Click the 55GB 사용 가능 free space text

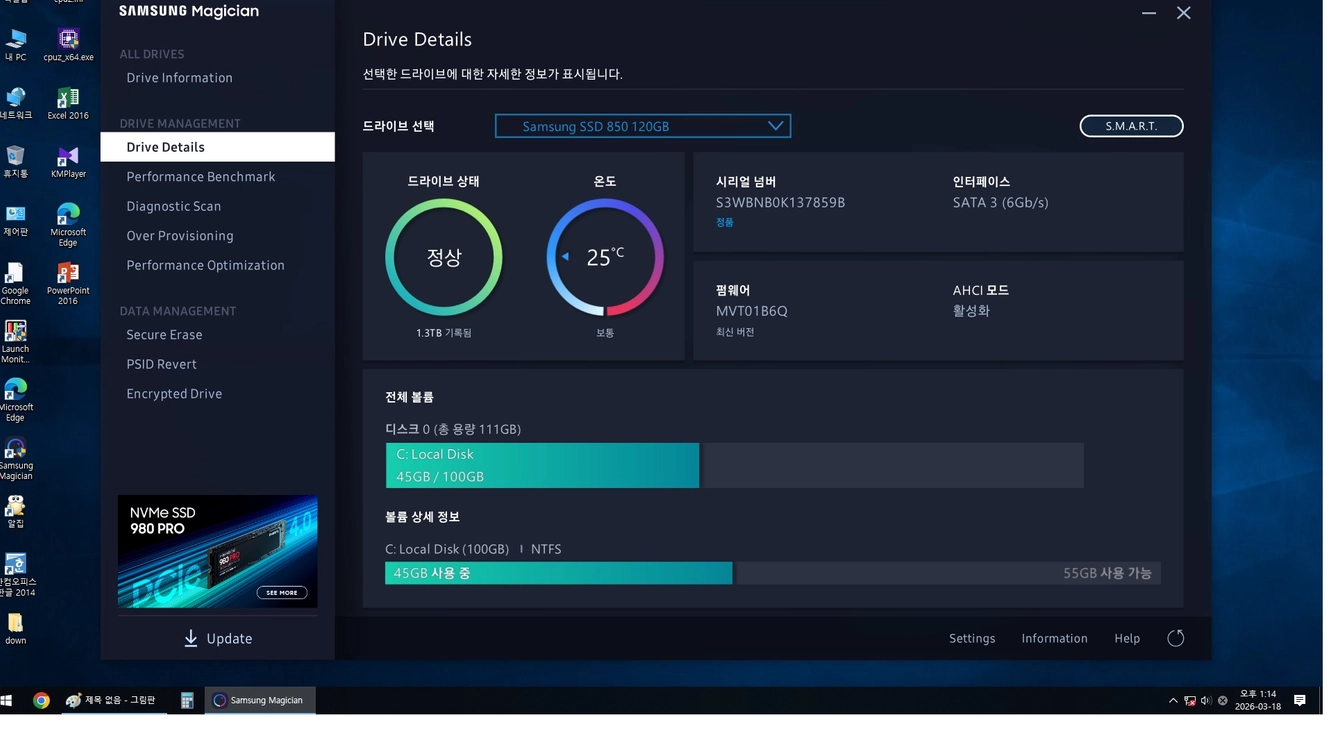pyautogui.click(x=1107, y=573)
